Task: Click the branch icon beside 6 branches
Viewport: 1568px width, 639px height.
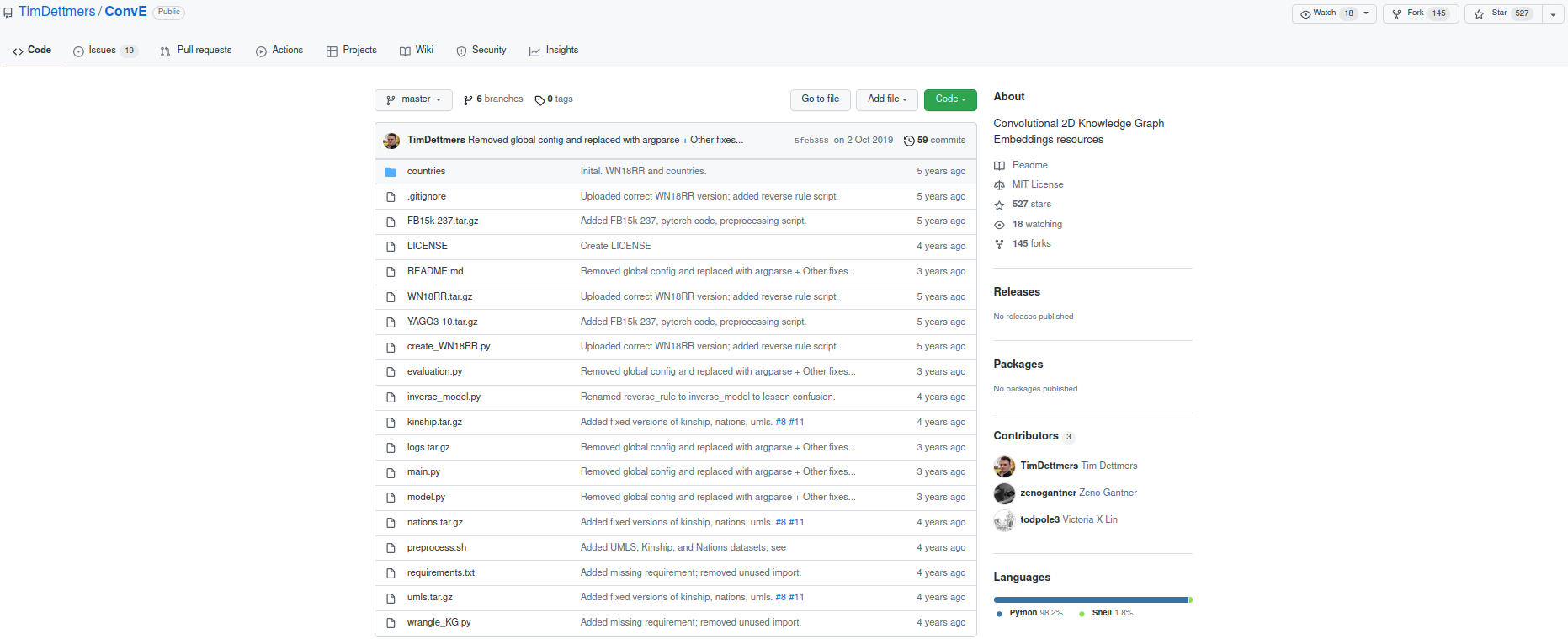Action: 468,100
